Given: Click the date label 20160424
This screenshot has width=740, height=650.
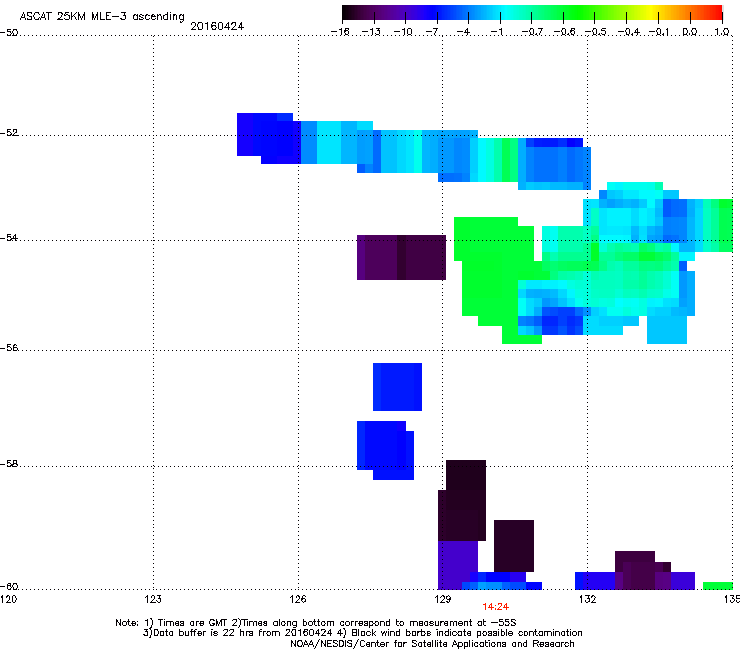Looking at the screenshot, I should tap(217, 26).
